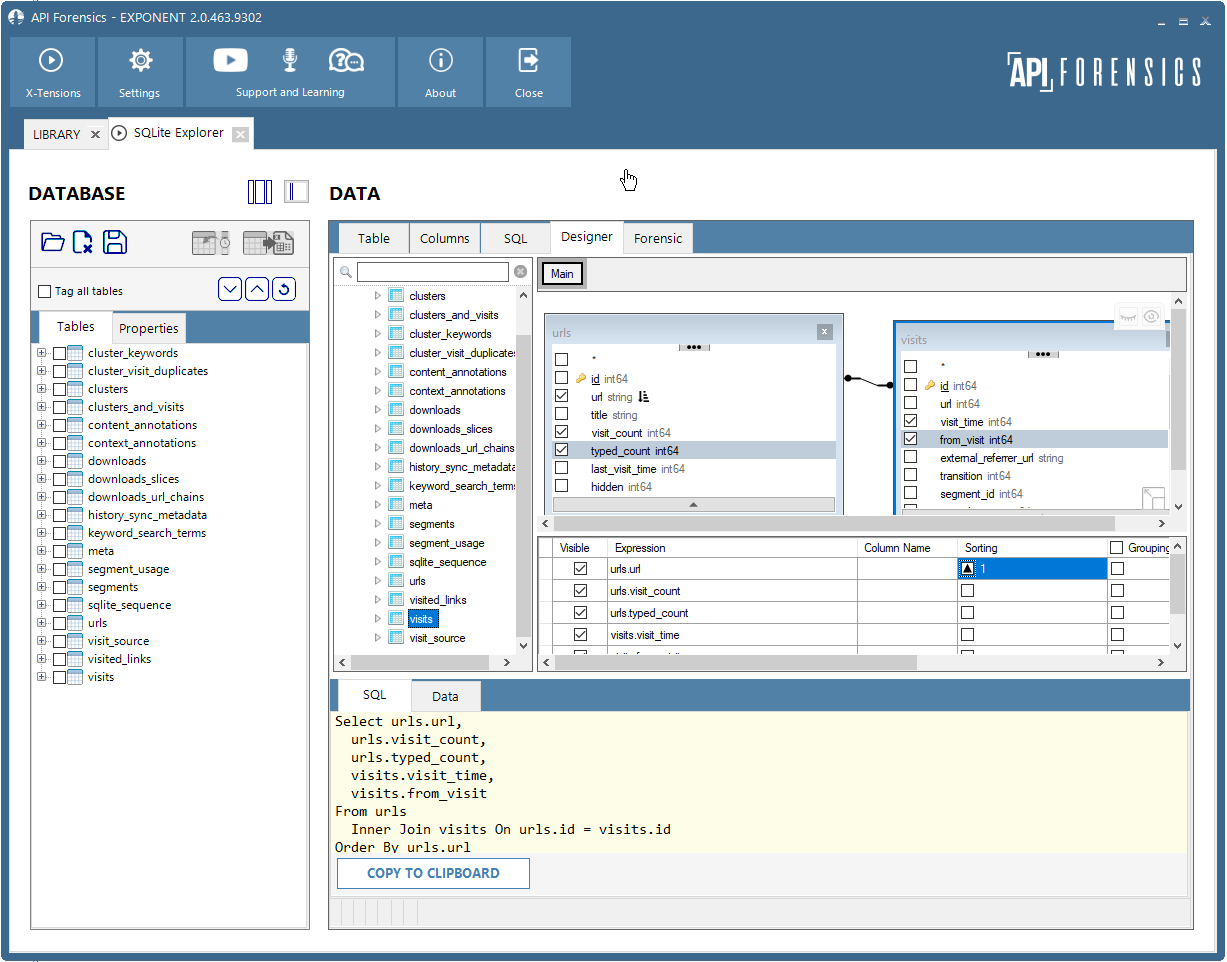
Task: Click the down-chevron button near Tag all tables
Action: (230, 290)
